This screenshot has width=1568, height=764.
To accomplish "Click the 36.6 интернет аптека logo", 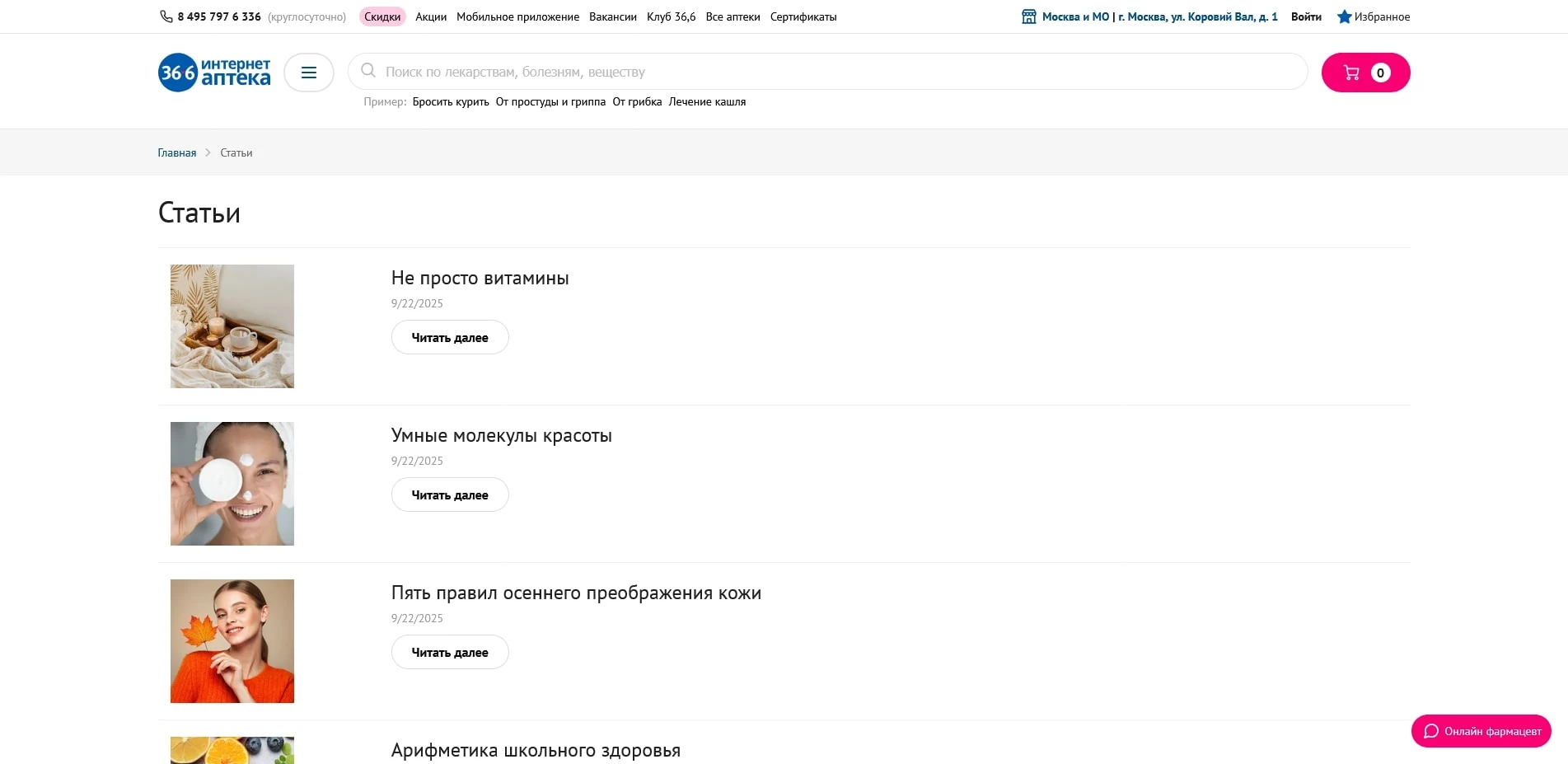I will click(213, 72).
